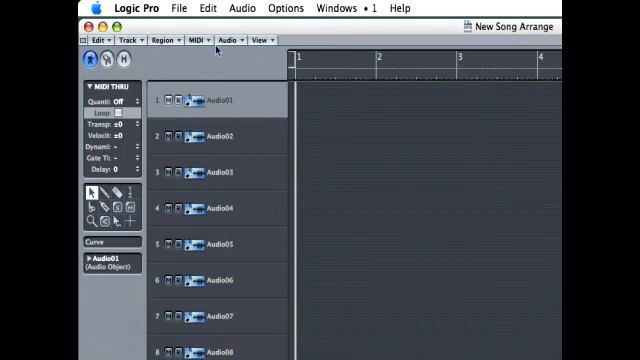Adjust the Delay value stepper

137,169
